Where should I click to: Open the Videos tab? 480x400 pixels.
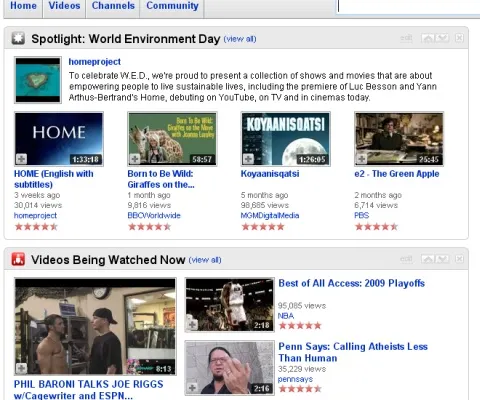tap(64, 6)
